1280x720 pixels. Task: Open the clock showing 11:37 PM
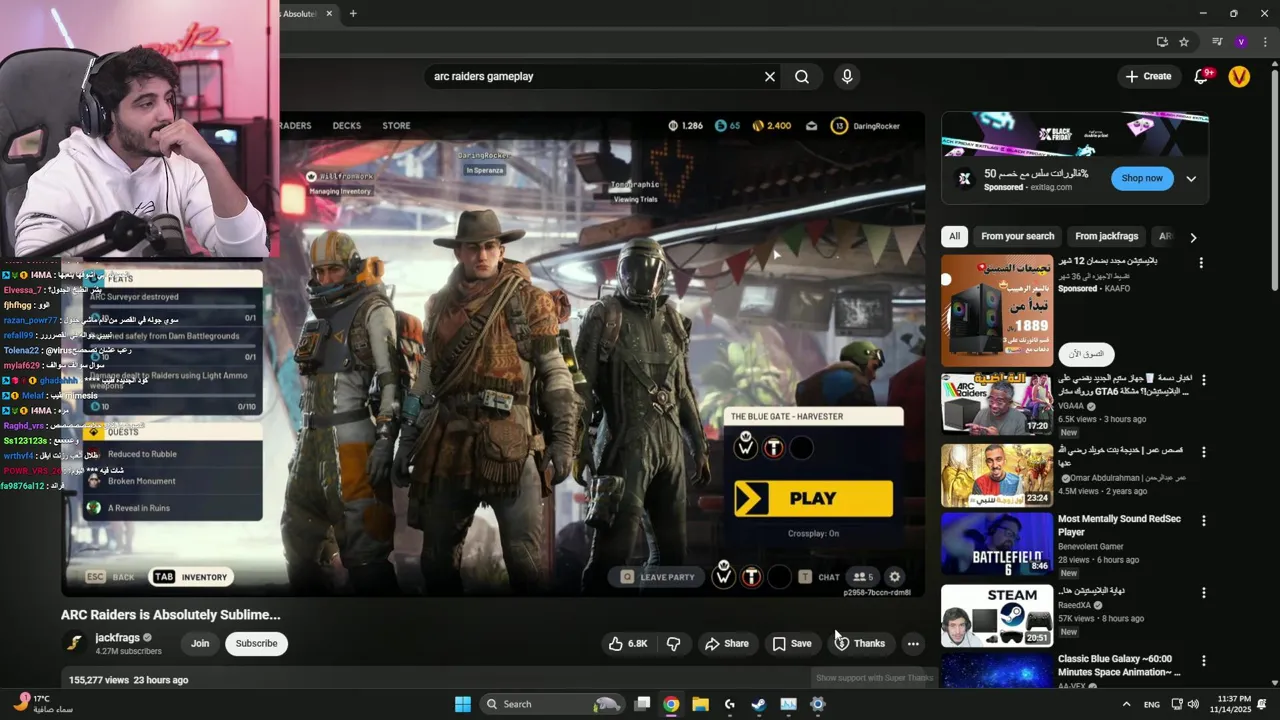pos(1234,704)
